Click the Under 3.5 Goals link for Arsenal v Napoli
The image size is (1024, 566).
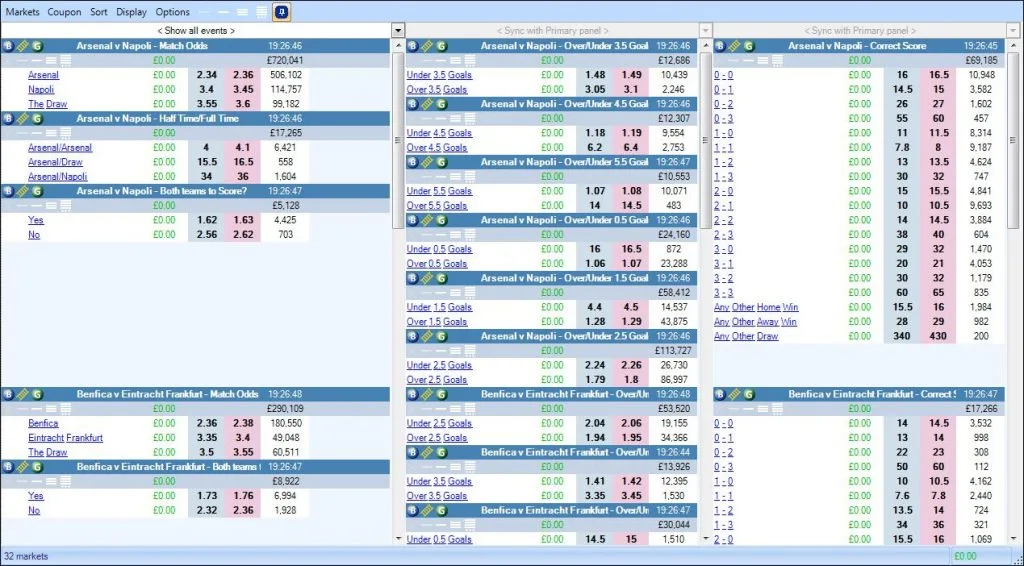(x=439, y=75)
